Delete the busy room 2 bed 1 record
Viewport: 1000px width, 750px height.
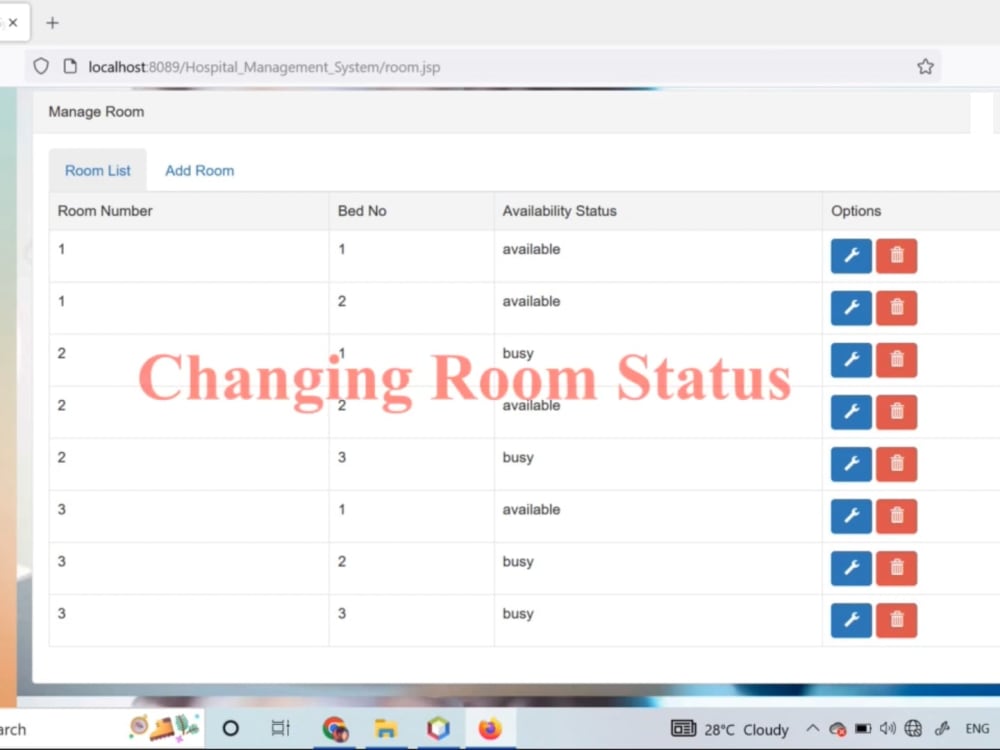(x=896, y=360)
